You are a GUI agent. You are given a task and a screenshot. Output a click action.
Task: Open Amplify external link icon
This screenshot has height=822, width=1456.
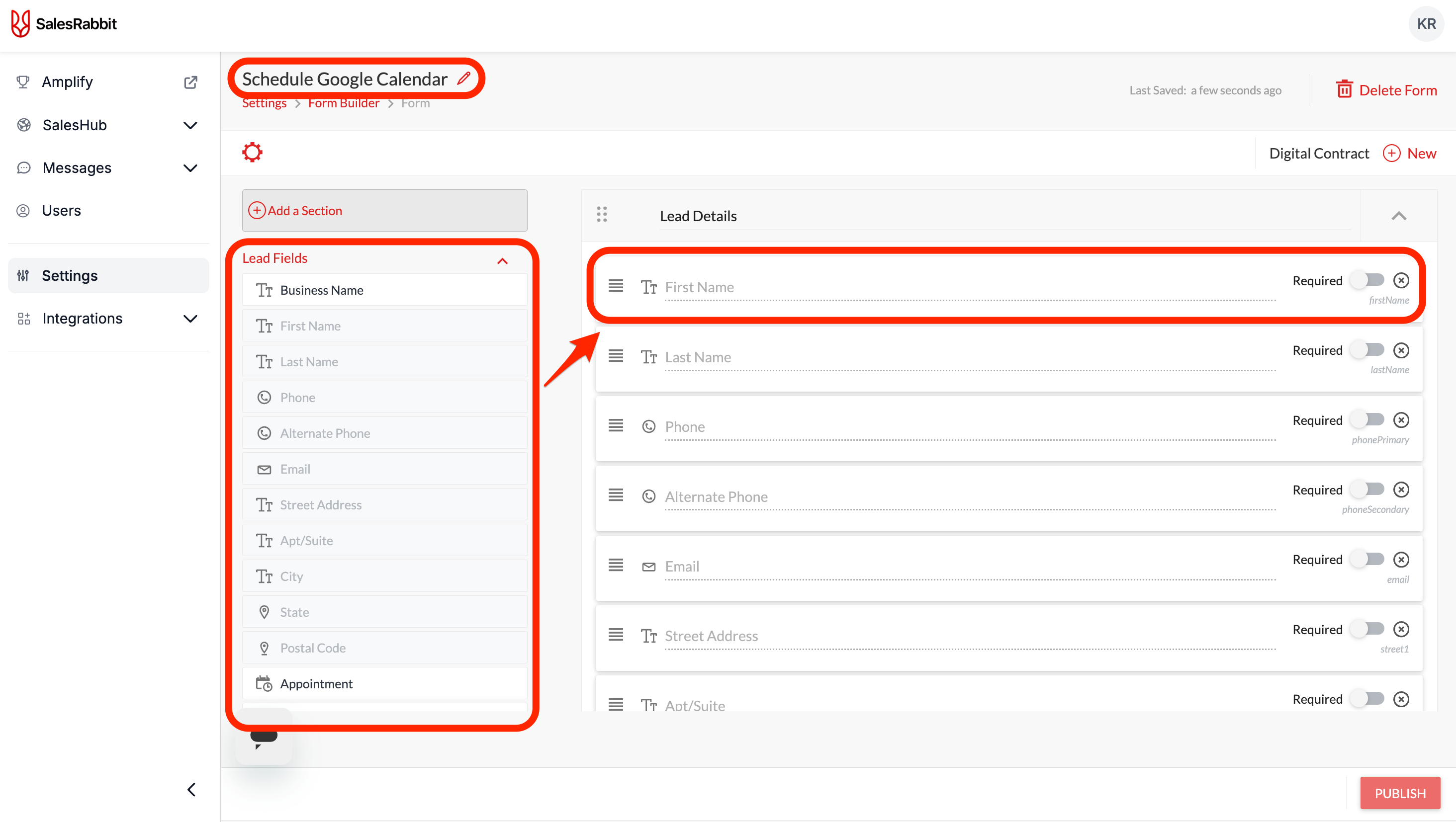[x=190, y=82]
